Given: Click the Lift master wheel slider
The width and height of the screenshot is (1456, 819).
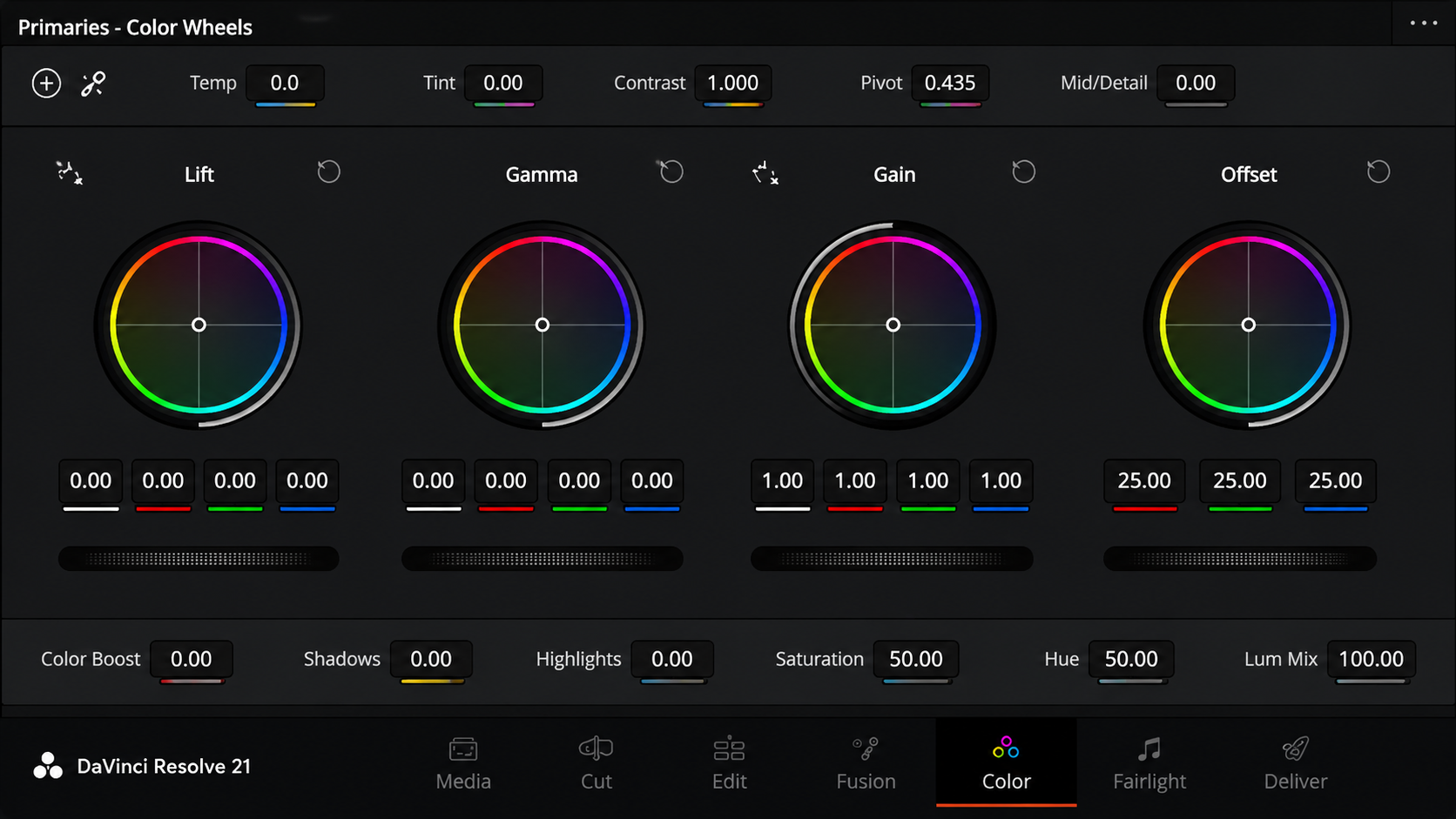Looking at the screenshot, I should point(199,559).
